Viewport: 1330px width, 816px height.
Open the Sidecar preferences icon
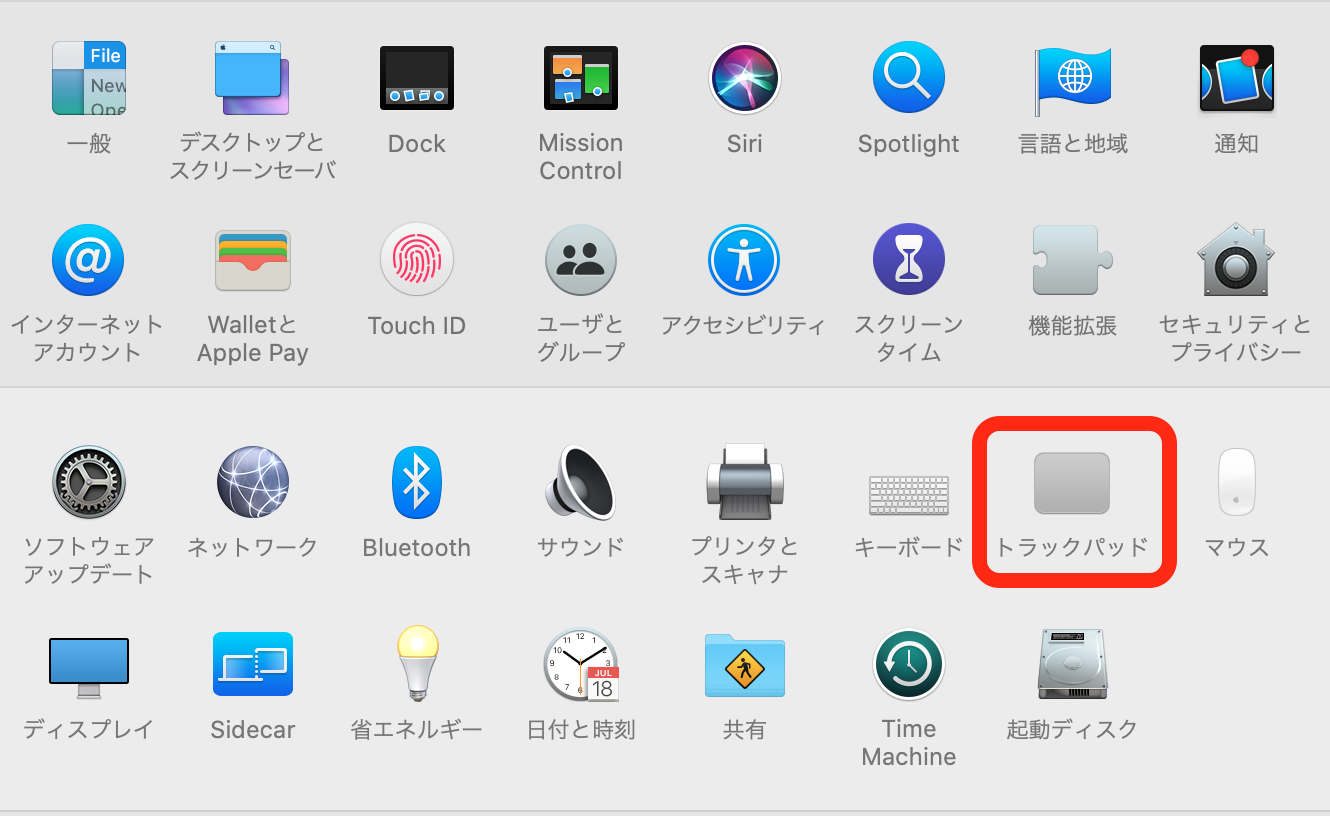252,664
